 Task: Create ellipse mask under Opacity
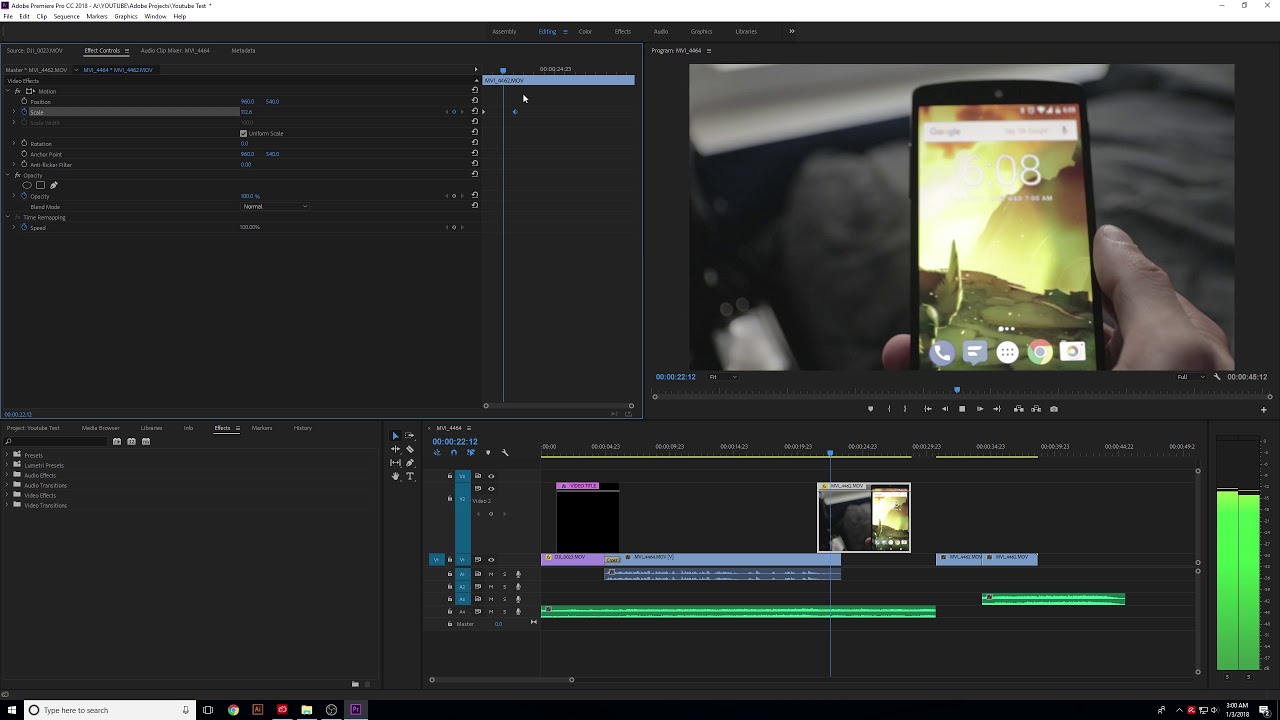pos(27,185)
